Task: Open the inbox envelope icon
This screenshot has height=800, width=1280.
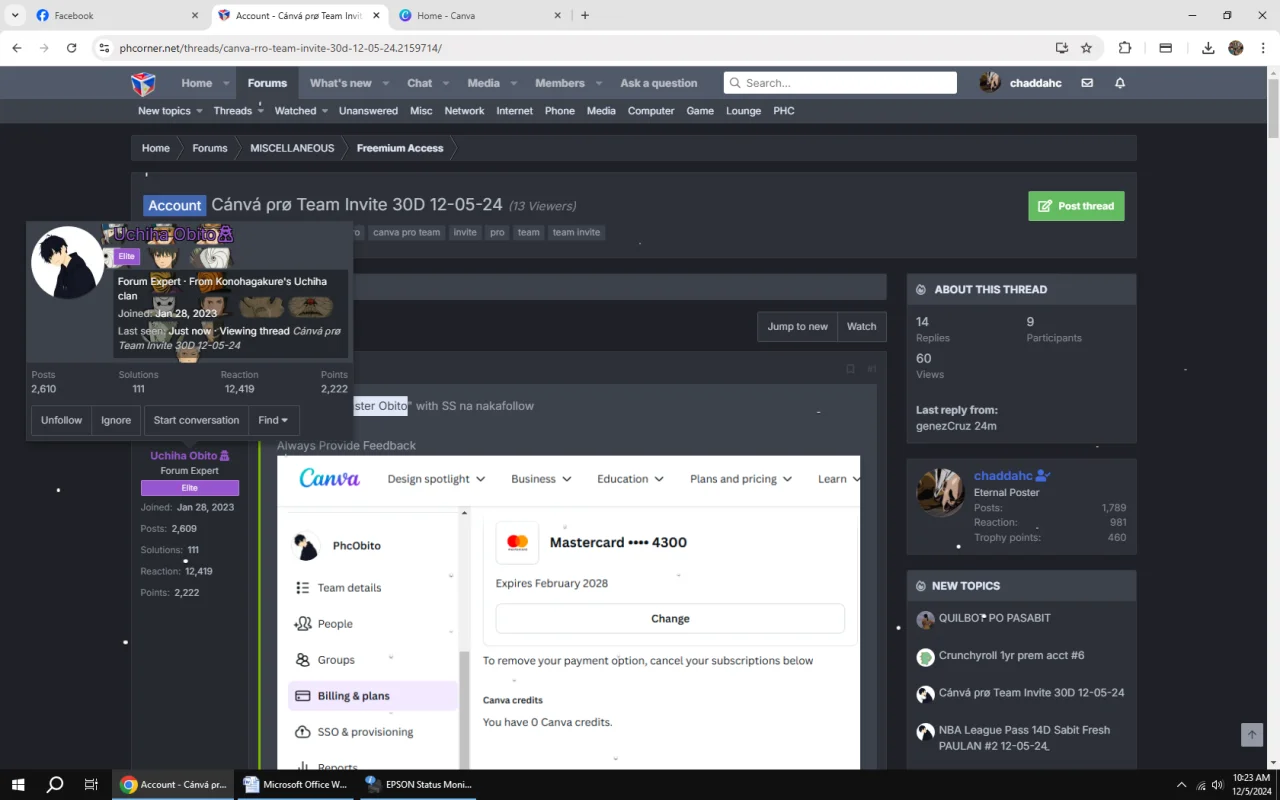Action: [x=1087, y=83]
